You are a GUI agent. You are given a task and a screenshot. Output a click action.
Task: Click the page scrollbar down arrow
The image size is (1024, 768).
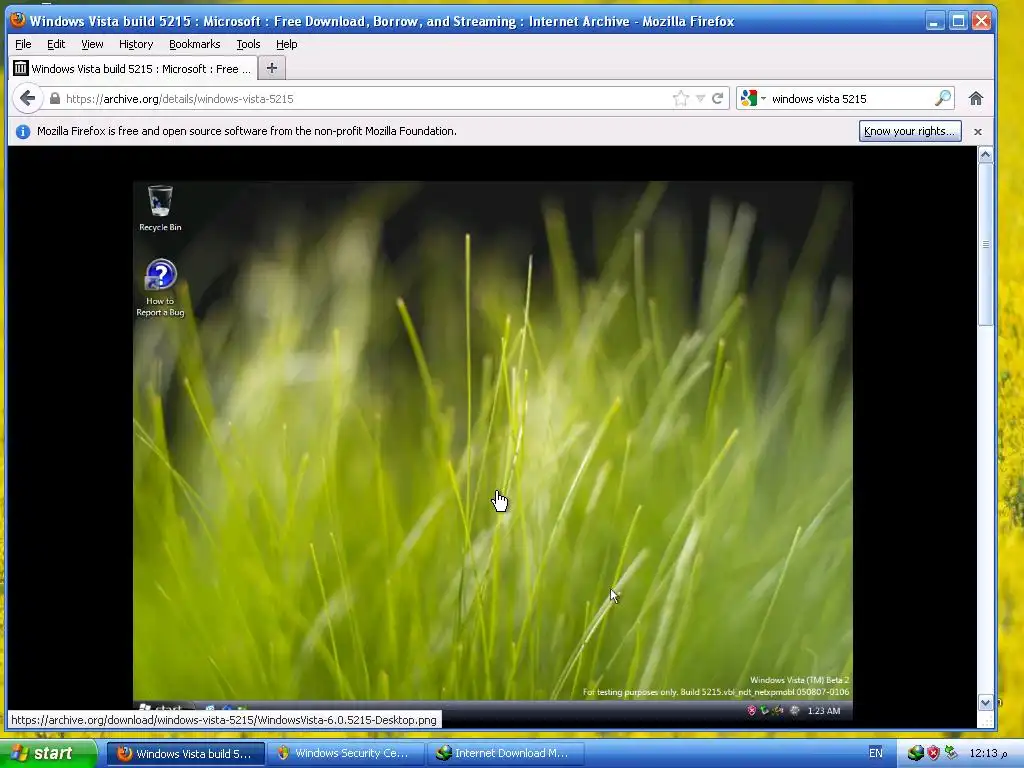[x=985, y=703]
